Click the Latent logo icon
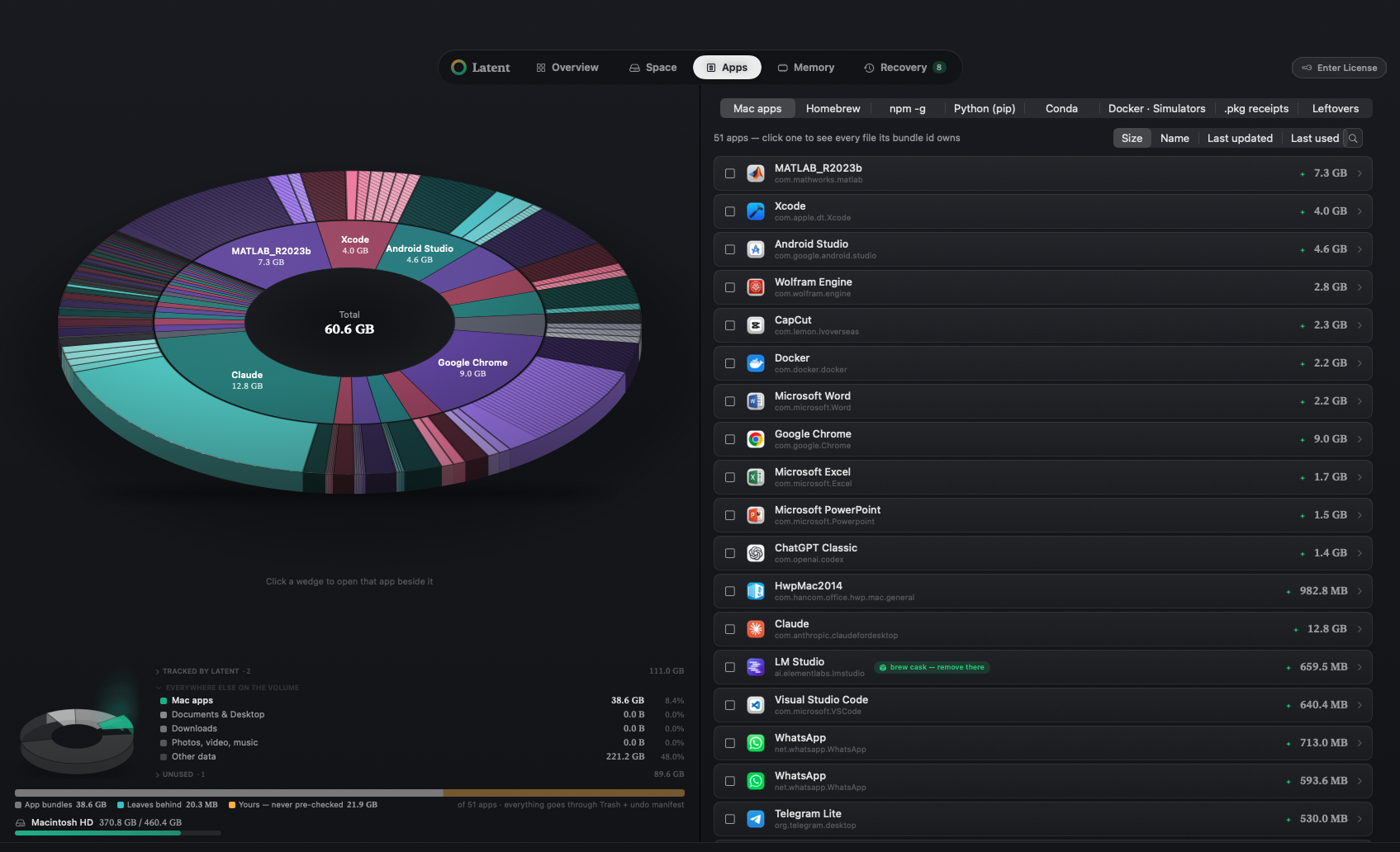1400x852 pixels. pos(458,68)
